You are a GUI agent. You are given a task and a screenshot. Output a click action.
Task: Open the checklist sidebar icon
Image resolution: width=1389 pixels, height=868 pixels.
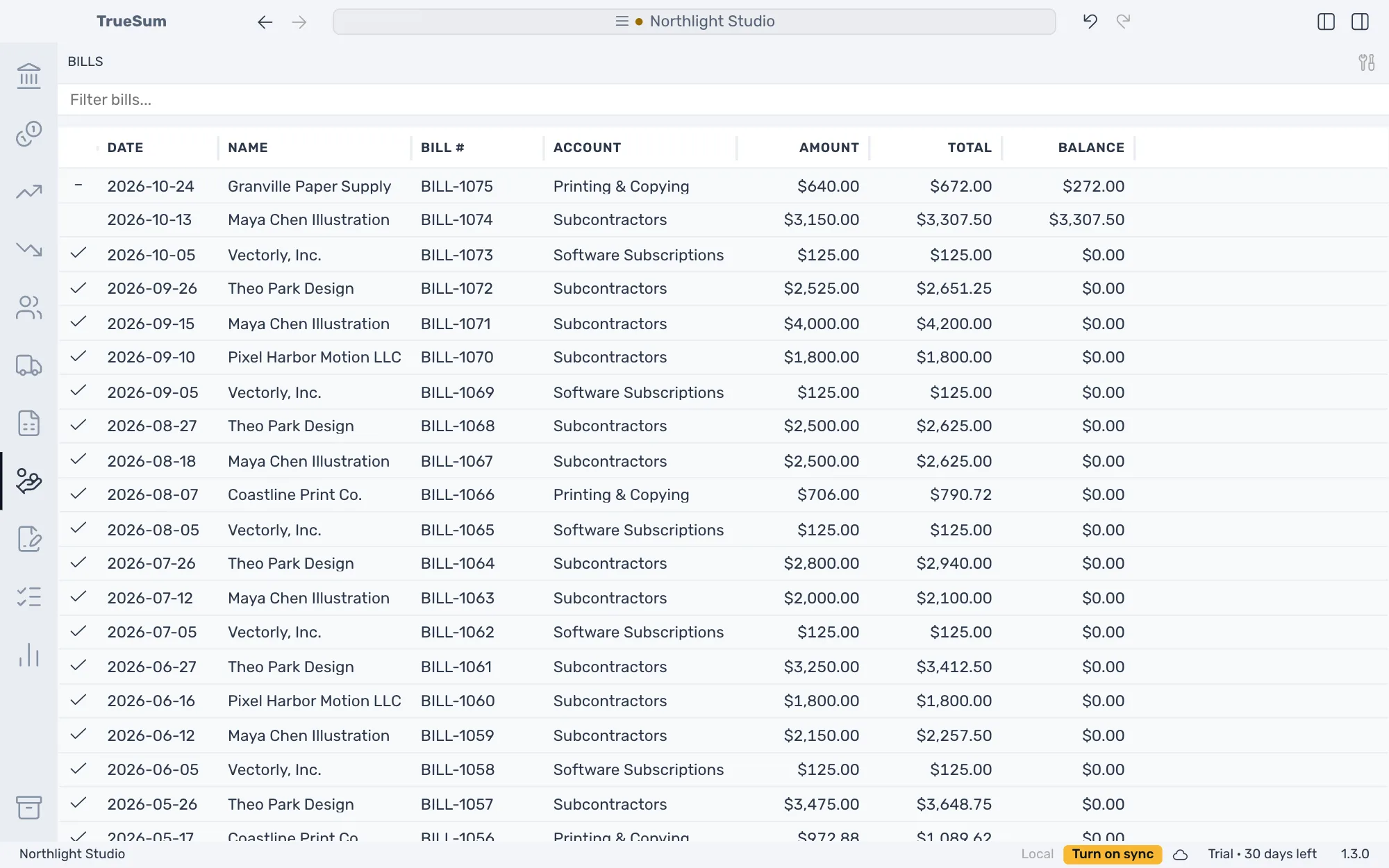(28, 596)
